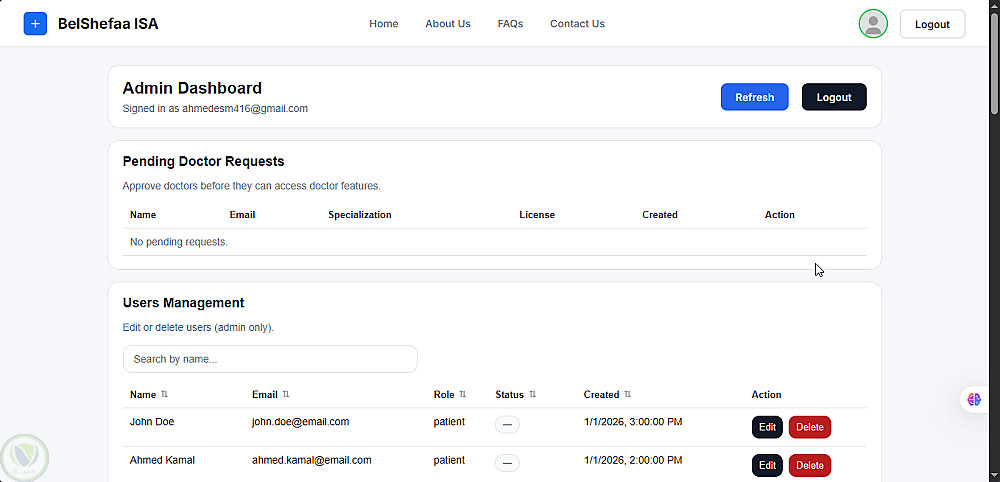
Task: Sort users by Role column arrows
Action: coord(463,395)
